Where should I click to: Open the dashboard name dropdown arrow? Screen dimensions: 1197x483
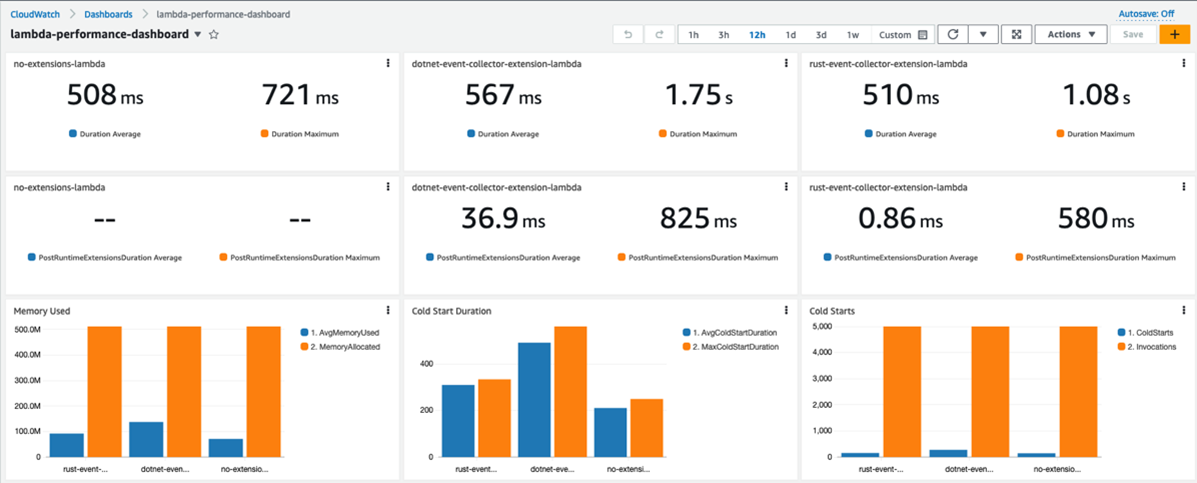(x=198, y=35)
